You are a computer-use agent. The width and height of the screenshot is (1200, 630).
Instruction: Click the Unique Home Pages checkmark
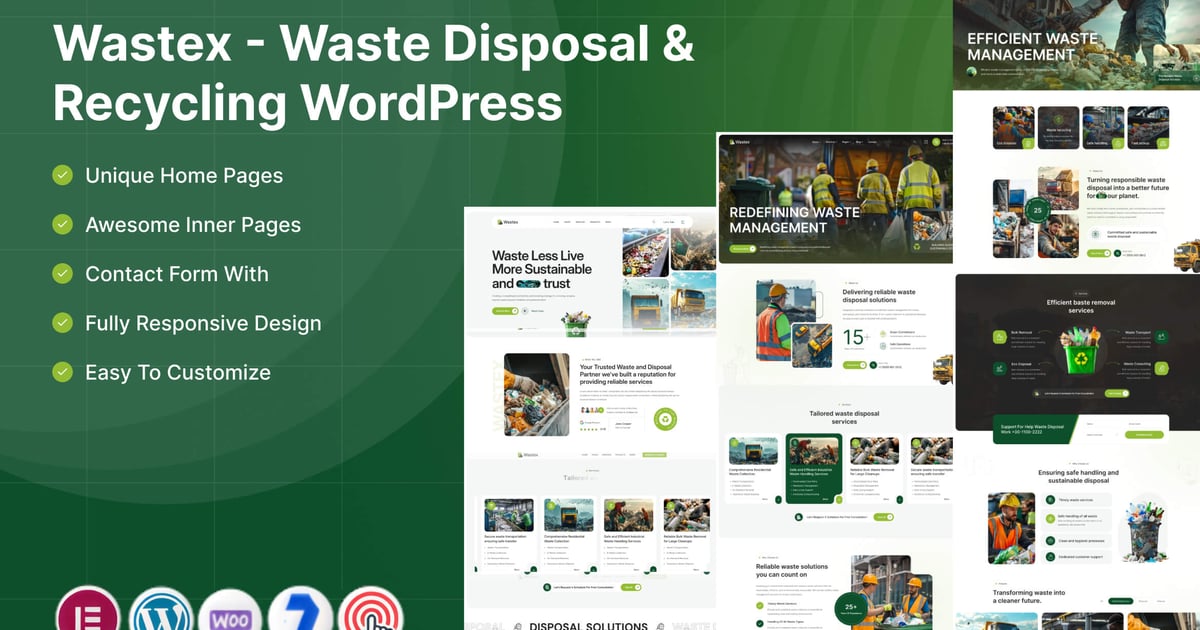(x=63, y=175)
